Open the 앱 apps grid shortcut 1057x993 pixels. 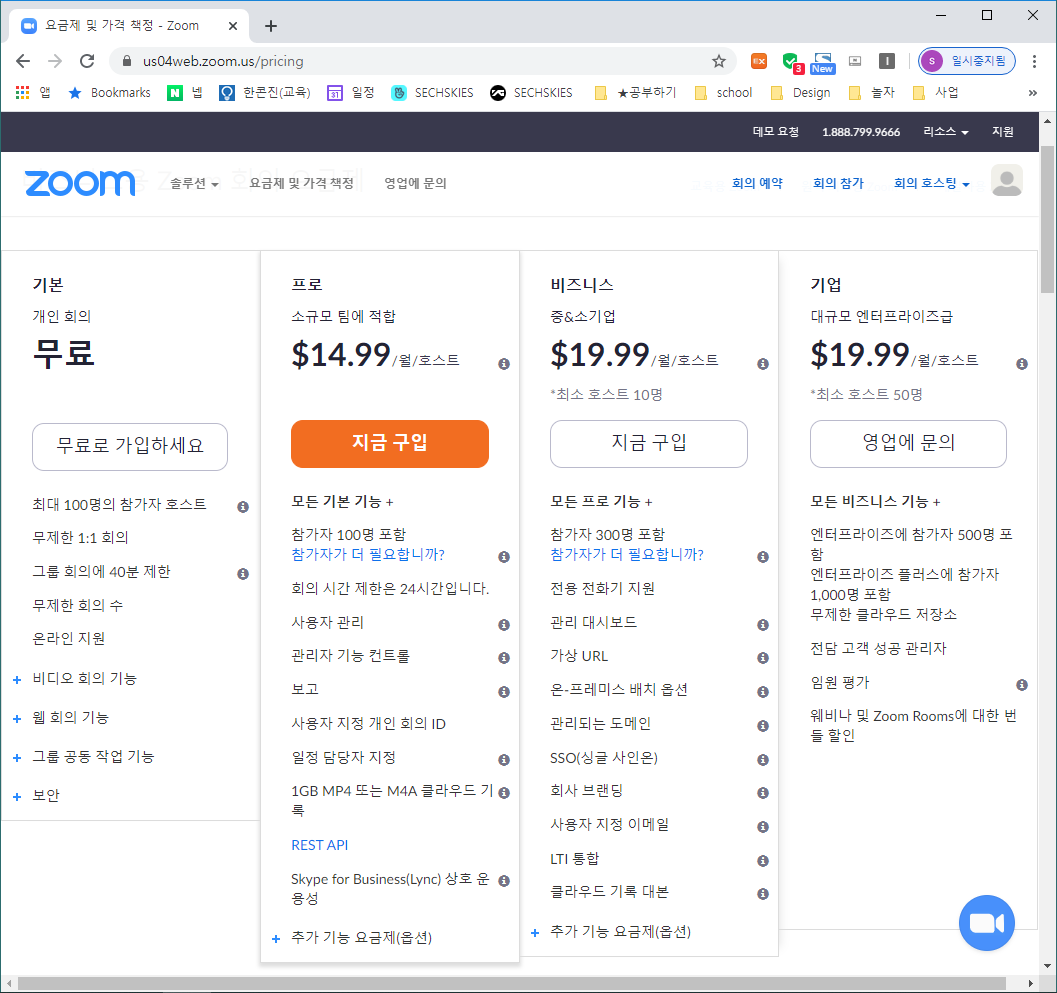click(32, 92)
